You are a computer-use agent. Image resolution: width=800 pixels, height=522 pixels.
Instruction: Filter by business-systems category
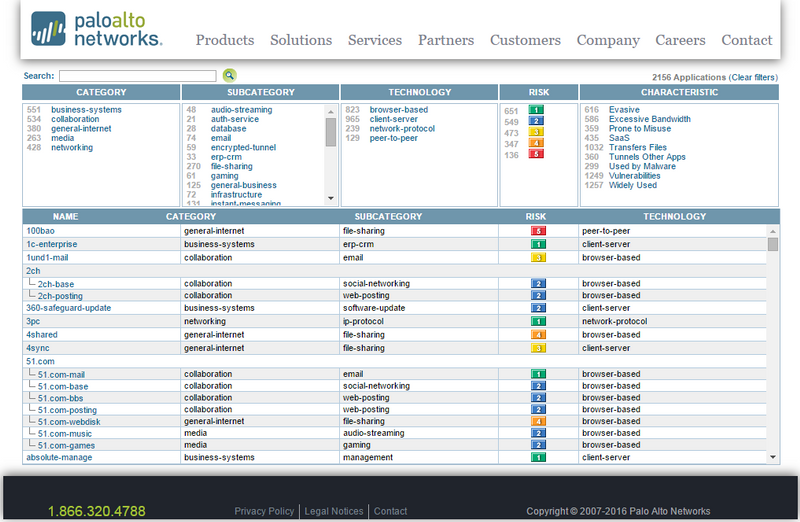tap(86, 110)
